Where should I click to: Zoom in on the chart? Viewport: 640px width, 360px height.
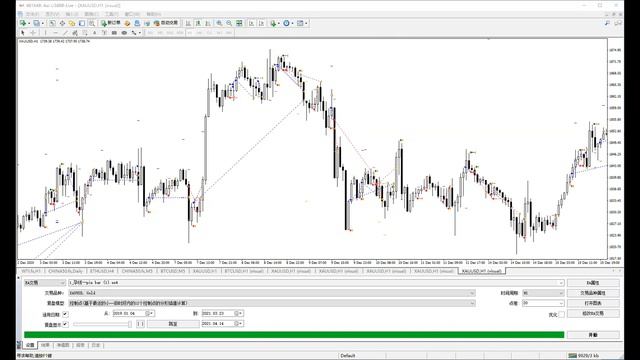pyautogui.click(x=219, y=23)
